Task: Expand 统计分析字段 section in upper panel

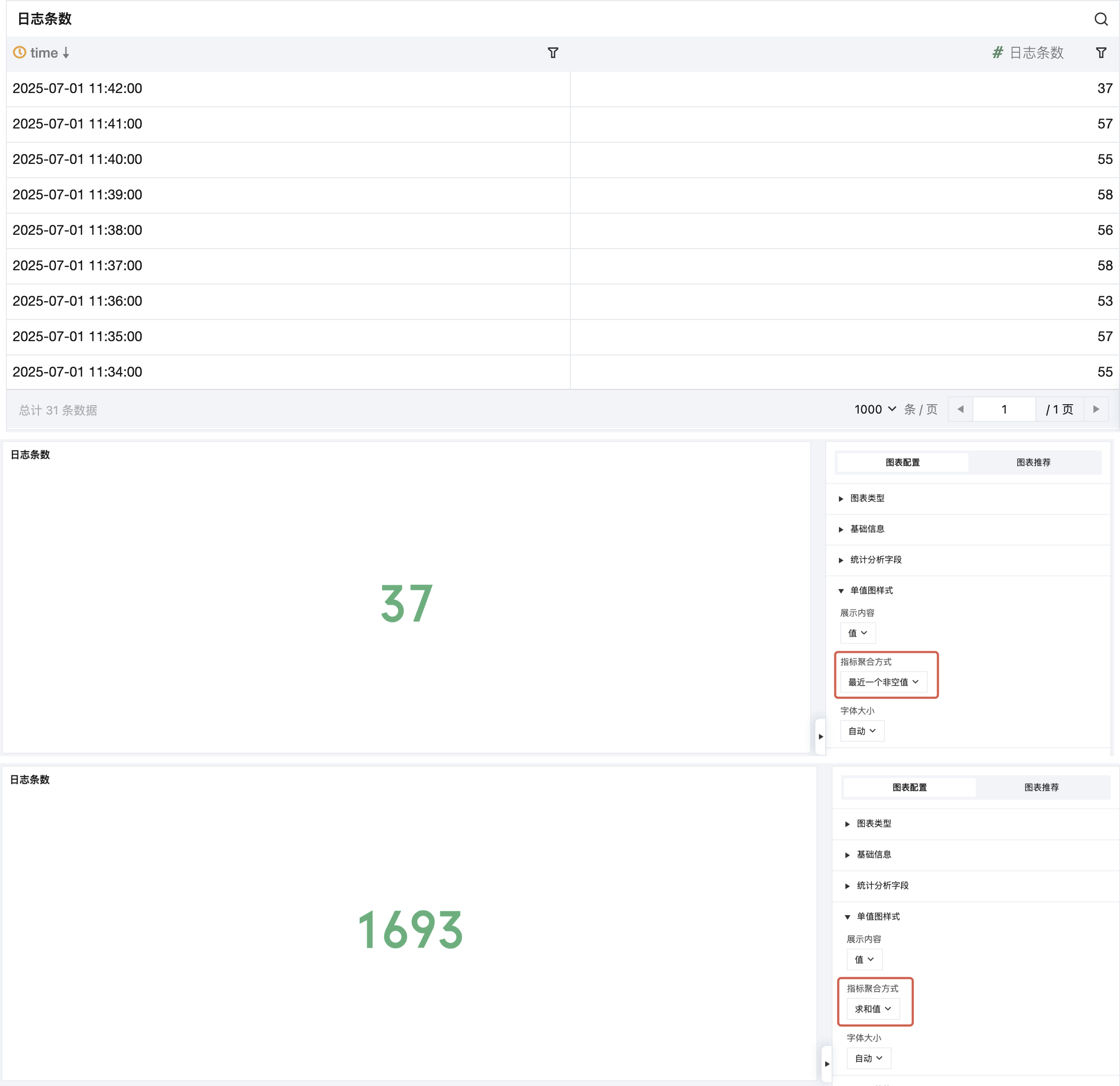Action: (x=875, y=560)
